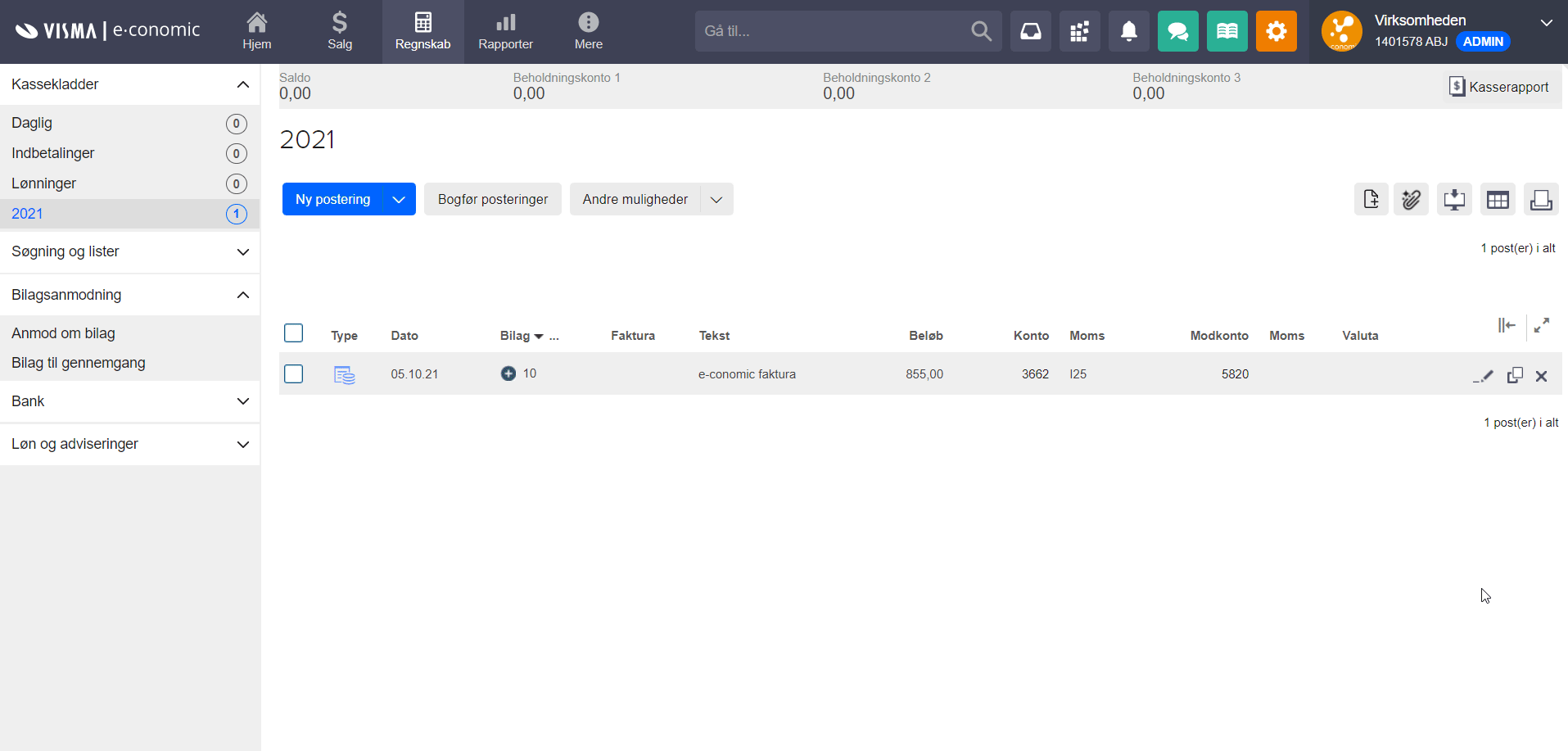The width and height of the screenshot is (1568, 751).
Task: Go to the Salg tab
Action: (x=340, y=31)
